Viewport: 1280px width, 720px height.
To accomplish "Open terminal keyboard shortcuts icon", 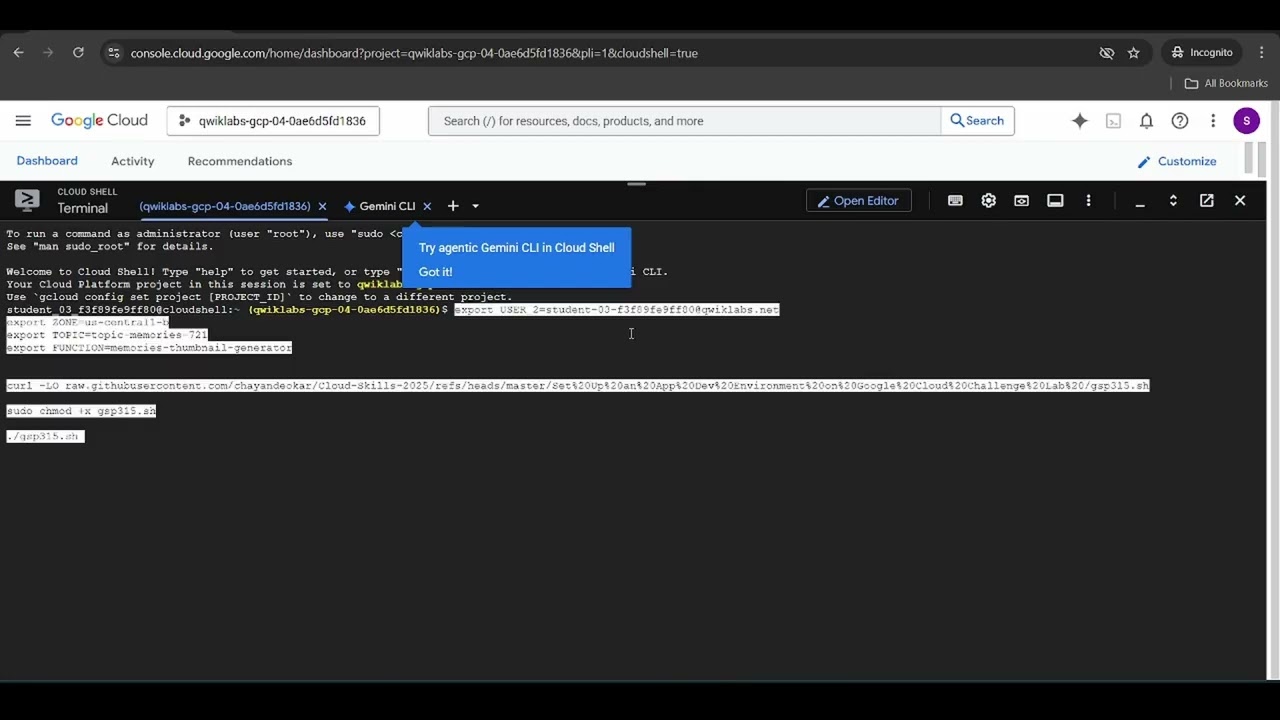I will pyautogui.click(x=955, y=201).
